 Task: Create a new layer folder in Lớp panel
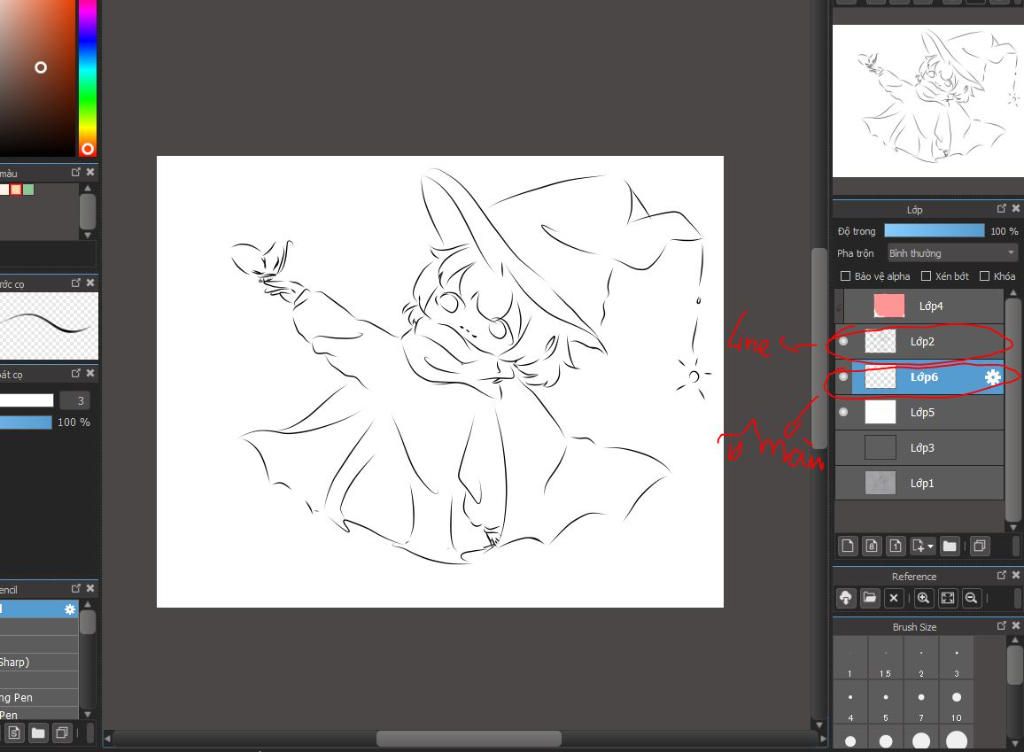click(950, 546)
